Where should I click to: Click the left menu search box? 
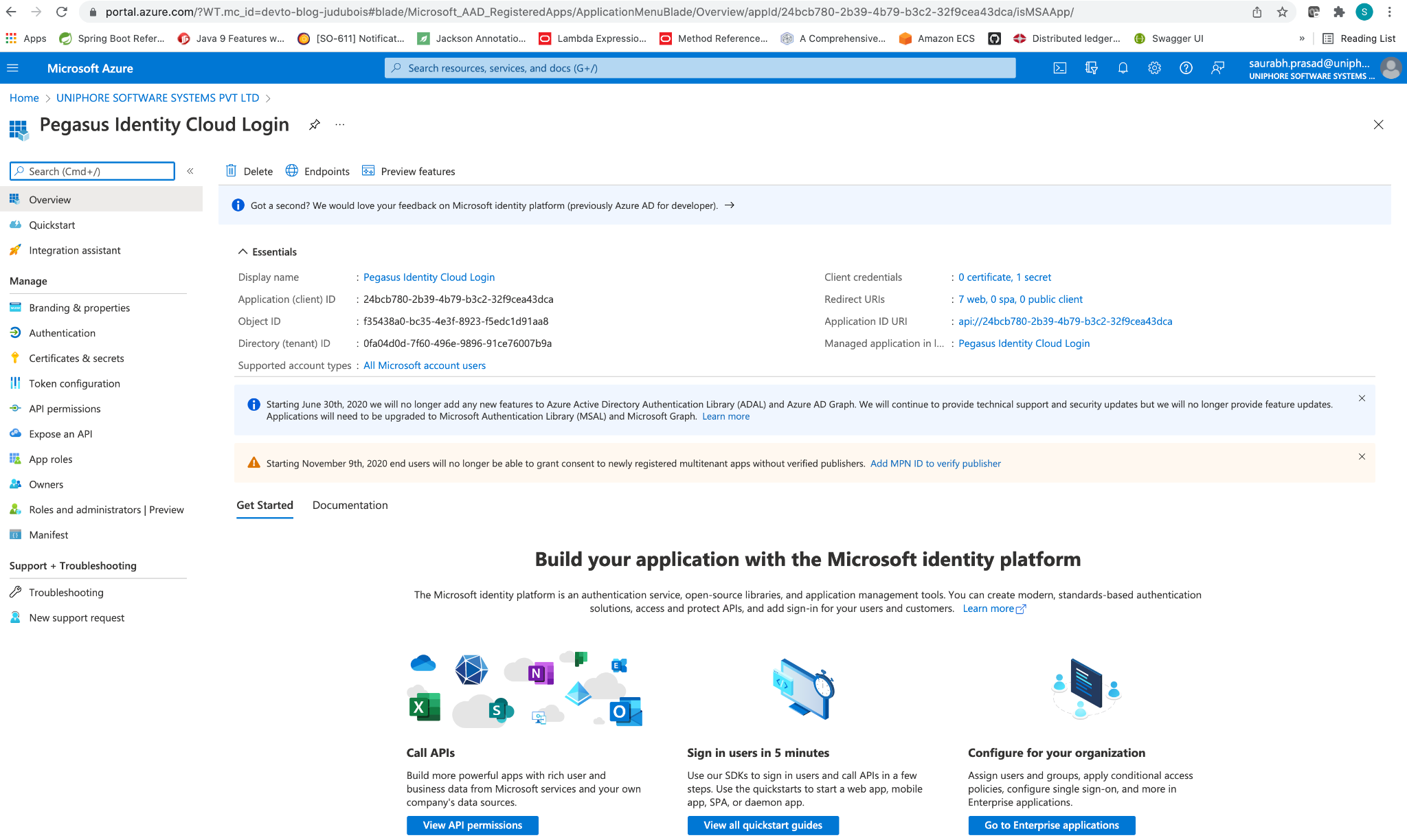[93, 171]
